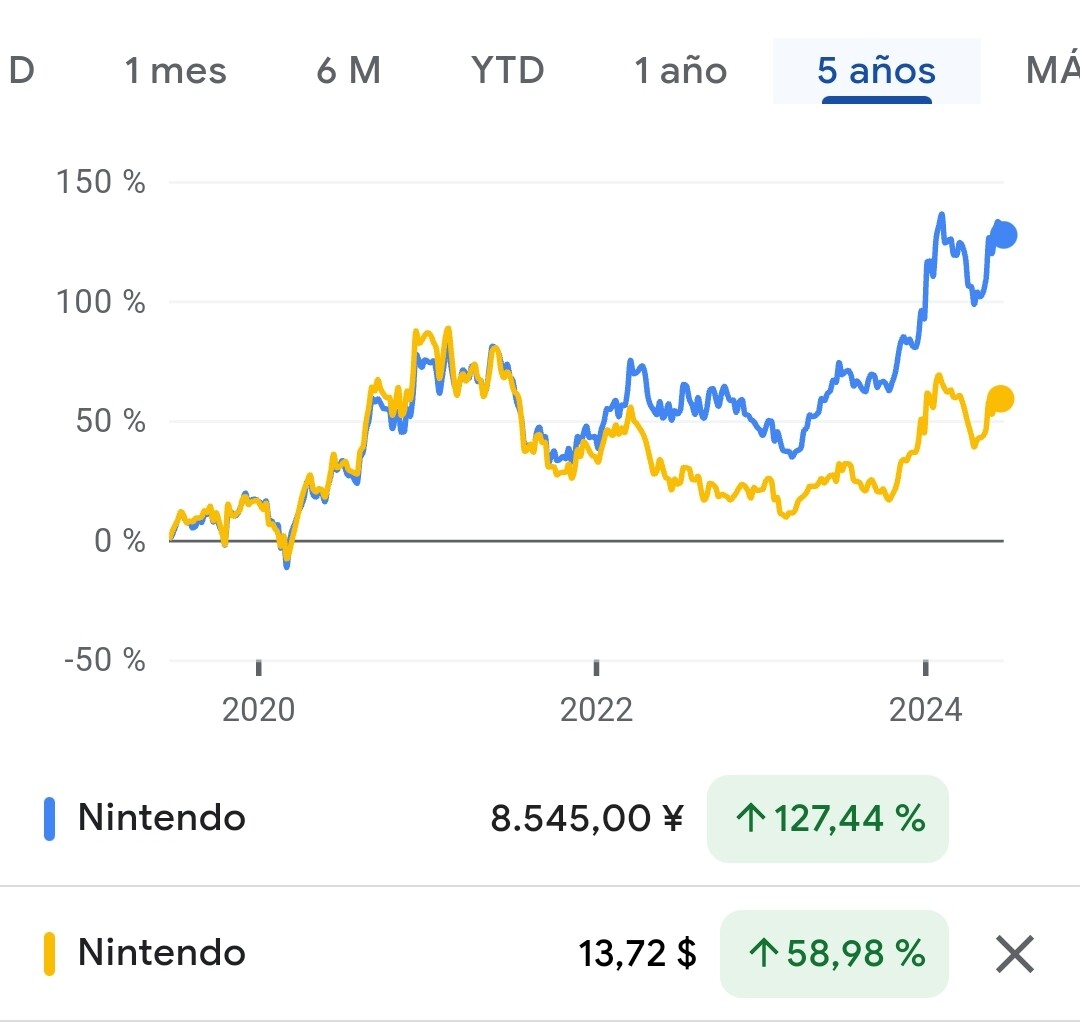Viewport: 1080px width, 1032px height.
Task: Switch to the 1 año tab
Action: click(680, 71)
